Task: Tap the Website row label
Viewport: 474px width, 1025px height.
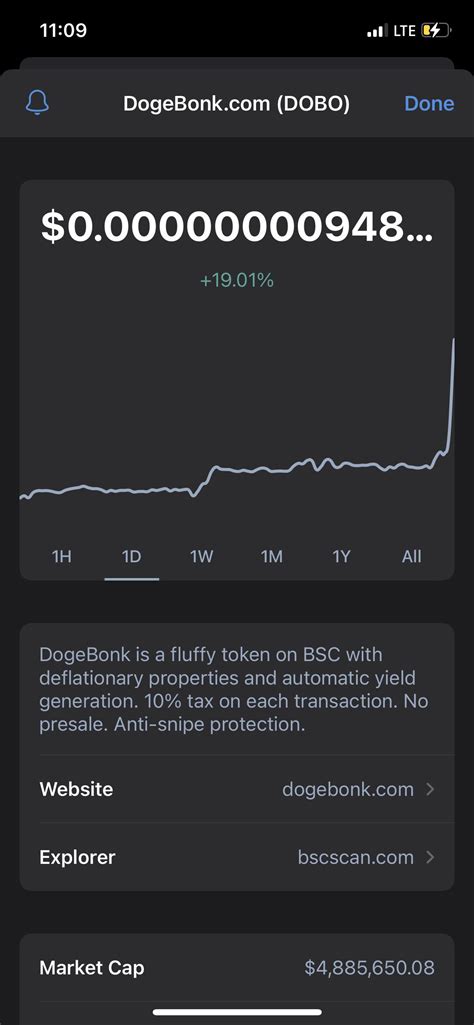Action: pyautogui.click(x=76, y=789)
